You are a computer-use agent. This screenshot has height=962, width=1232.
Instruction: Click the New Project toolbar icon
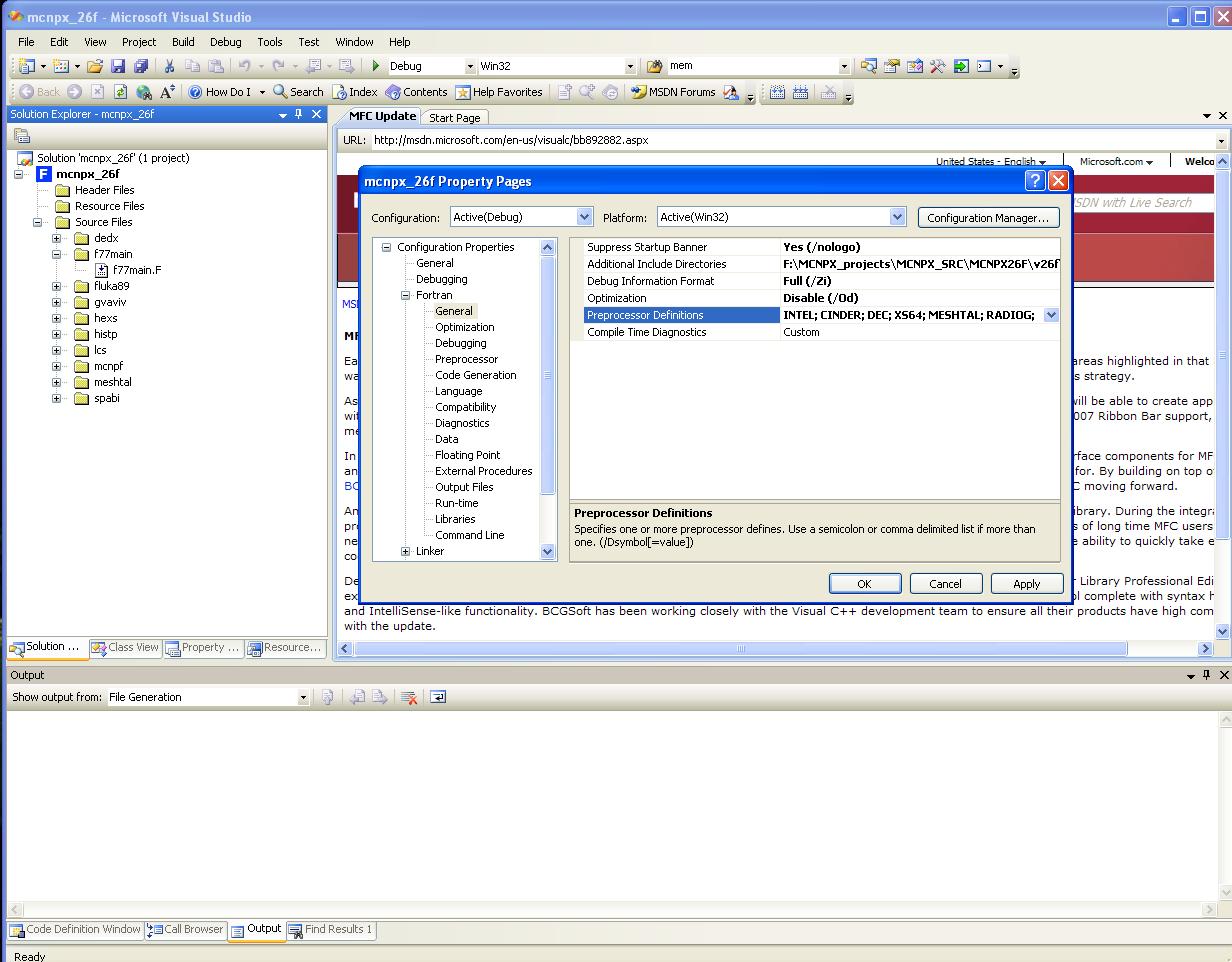pyautogui.click(x=27, y=66)
